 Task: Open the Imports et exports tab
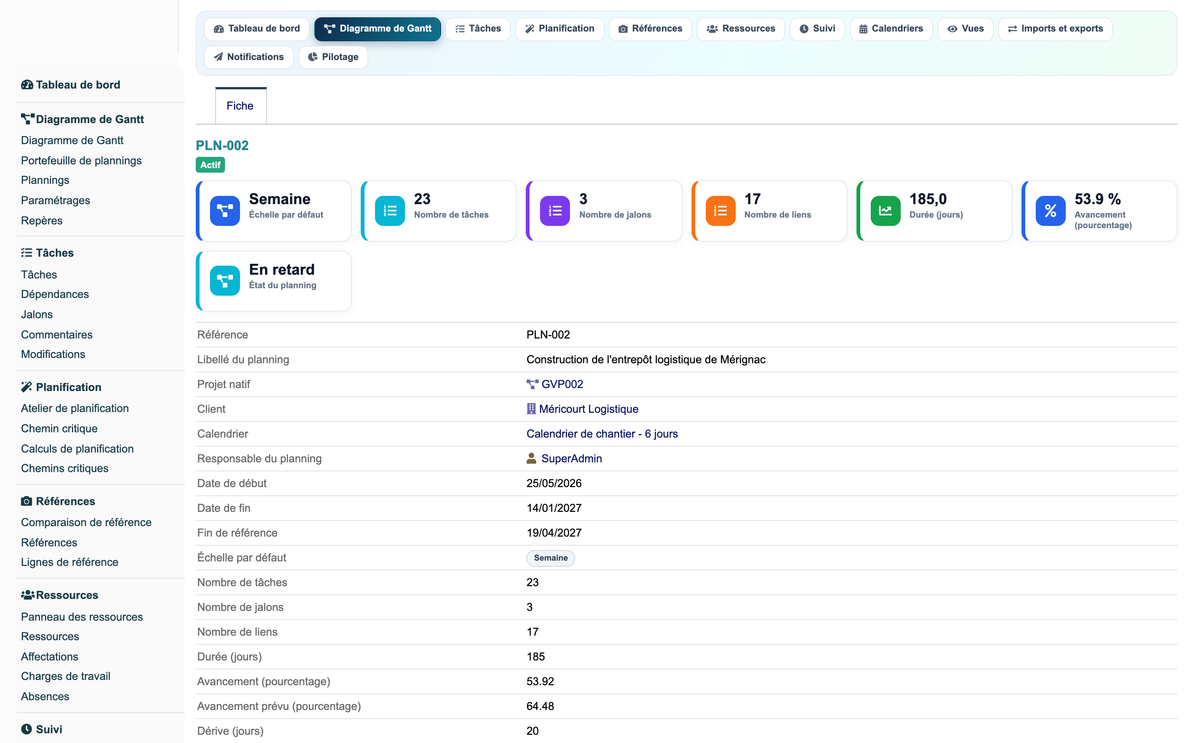click(x=1055, y=29)
